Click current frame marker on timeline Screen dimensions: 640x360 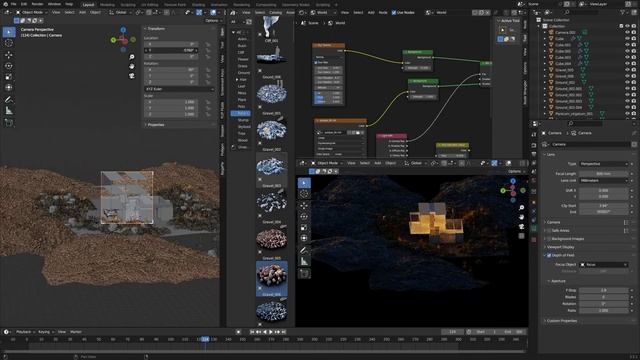[205, 339]
